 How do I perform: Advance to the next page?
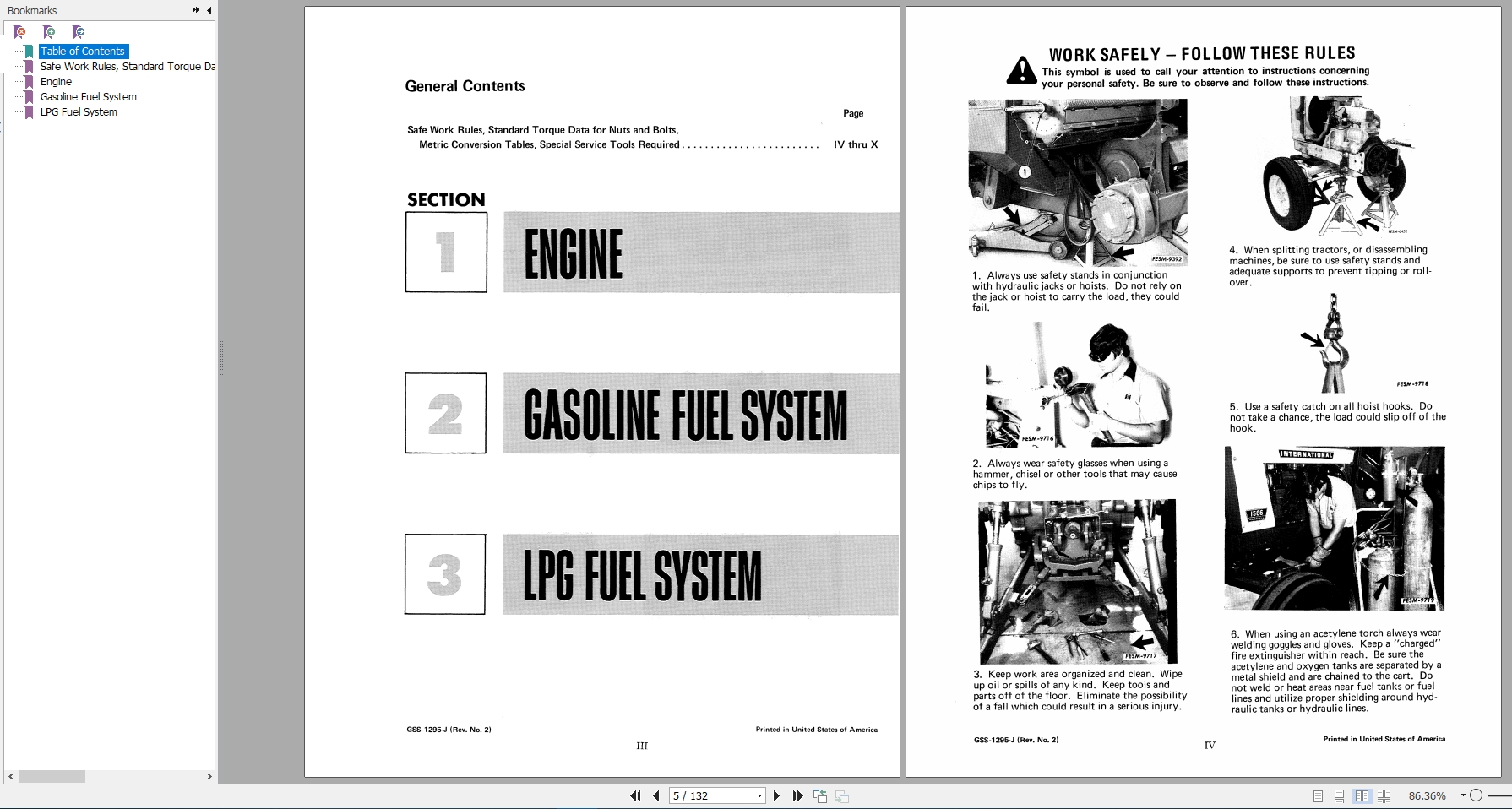[x=777, y=795]
